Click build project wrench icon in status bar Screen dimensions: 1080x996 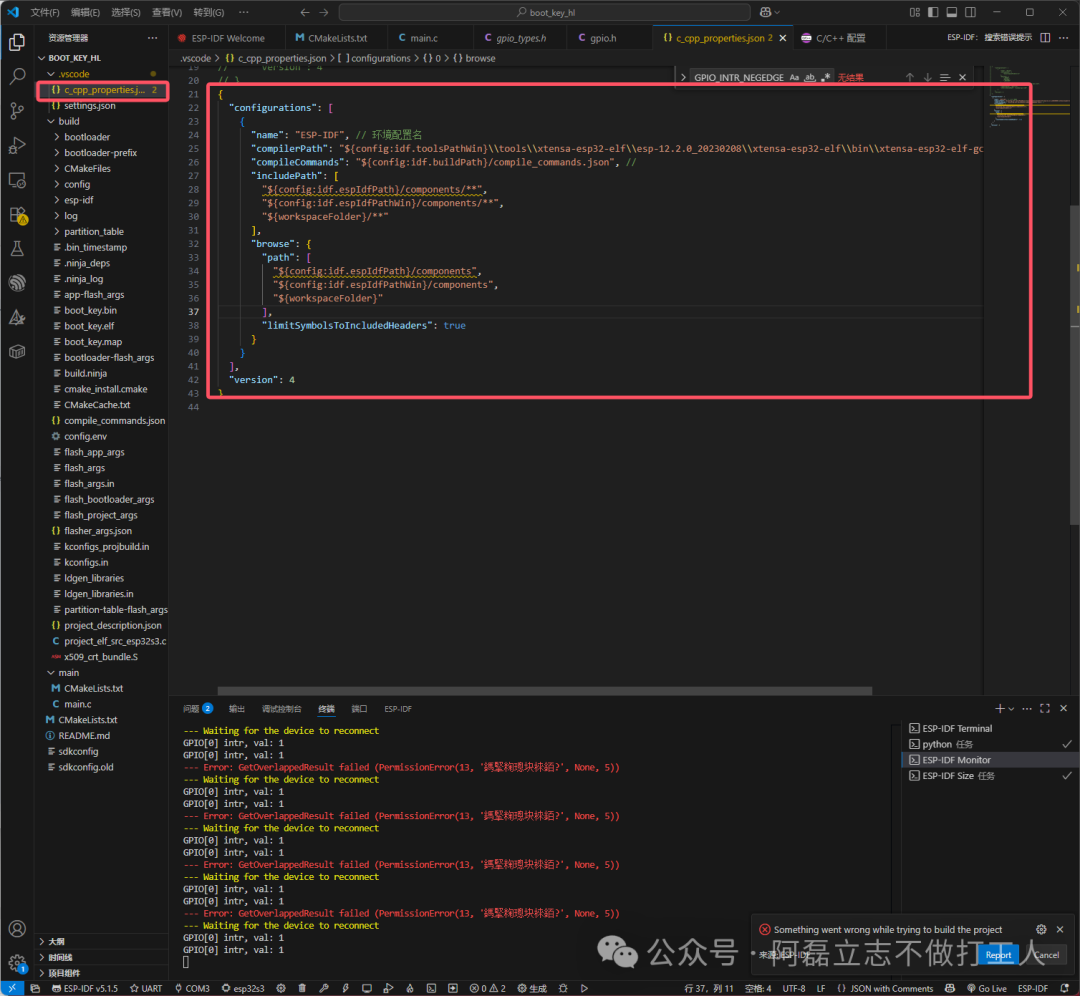[x=324, y=988]
